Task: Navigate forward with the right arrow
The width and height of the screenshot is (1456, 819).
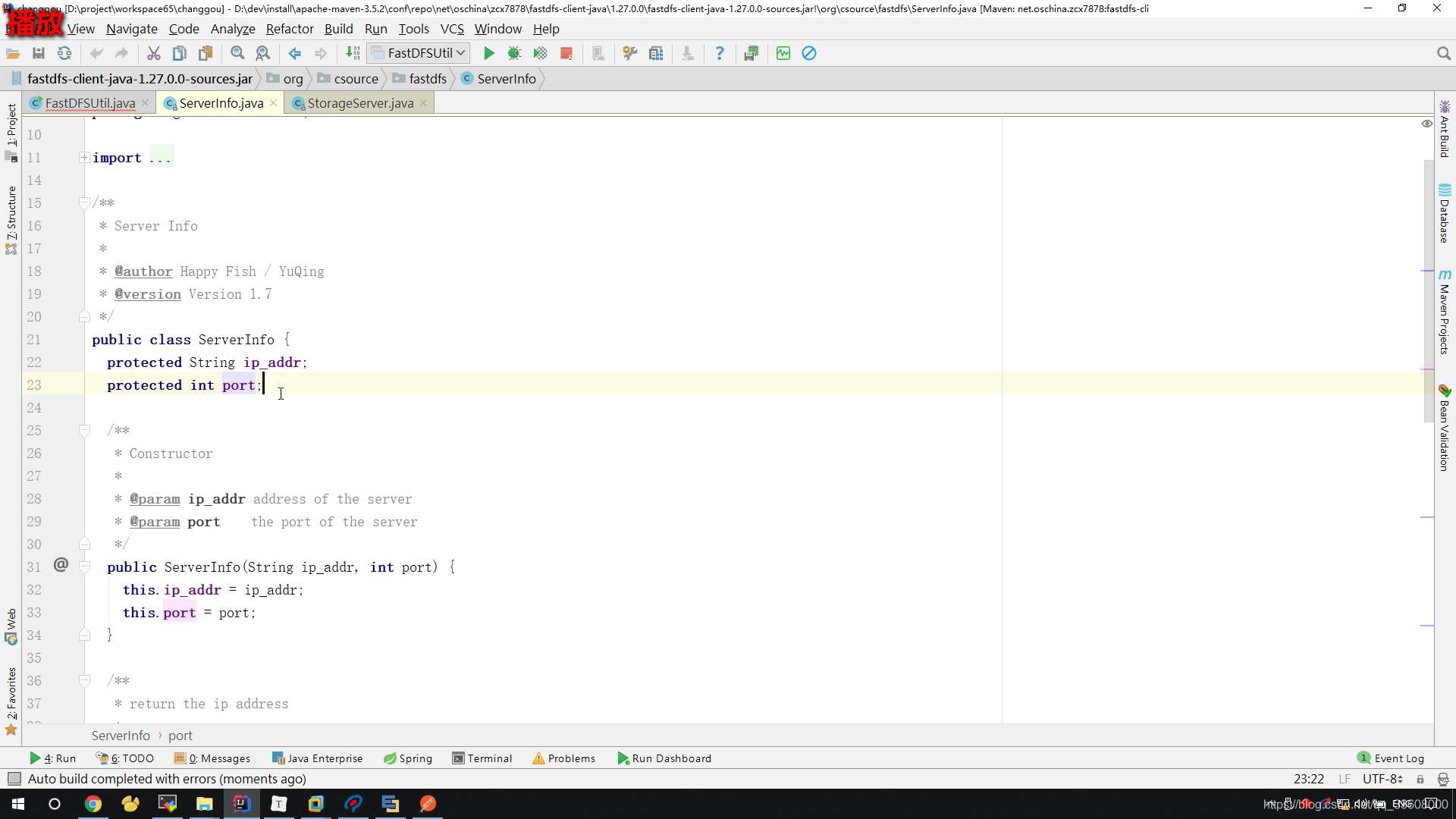Action: [321, 53]
